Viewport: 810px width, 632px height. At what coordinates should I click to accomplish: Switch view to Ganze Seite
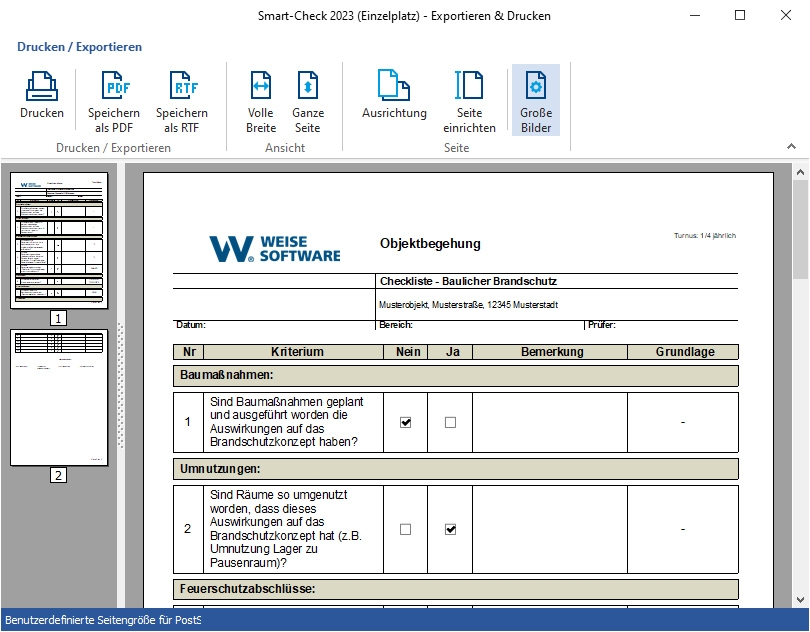tap(308, 100)
